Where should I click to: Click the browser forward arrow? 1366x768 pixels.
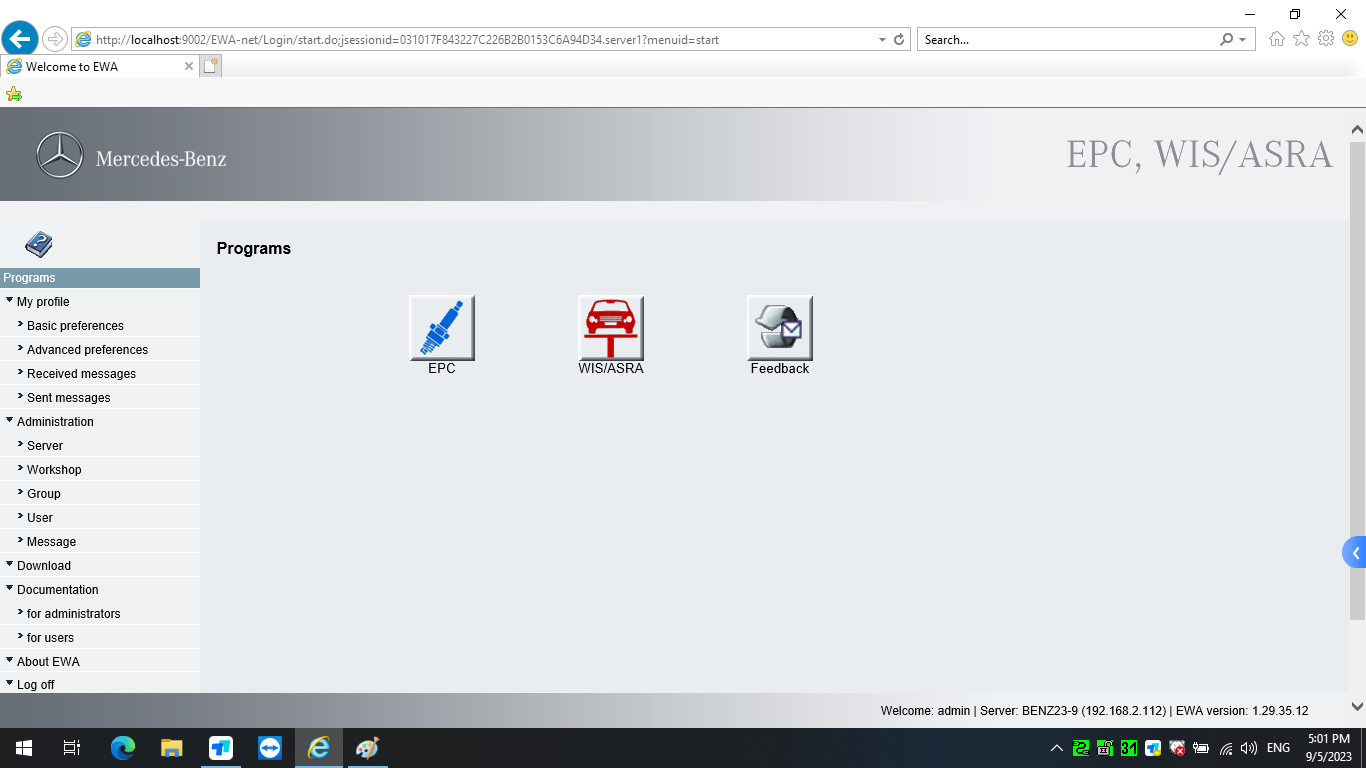pos(55,40)
